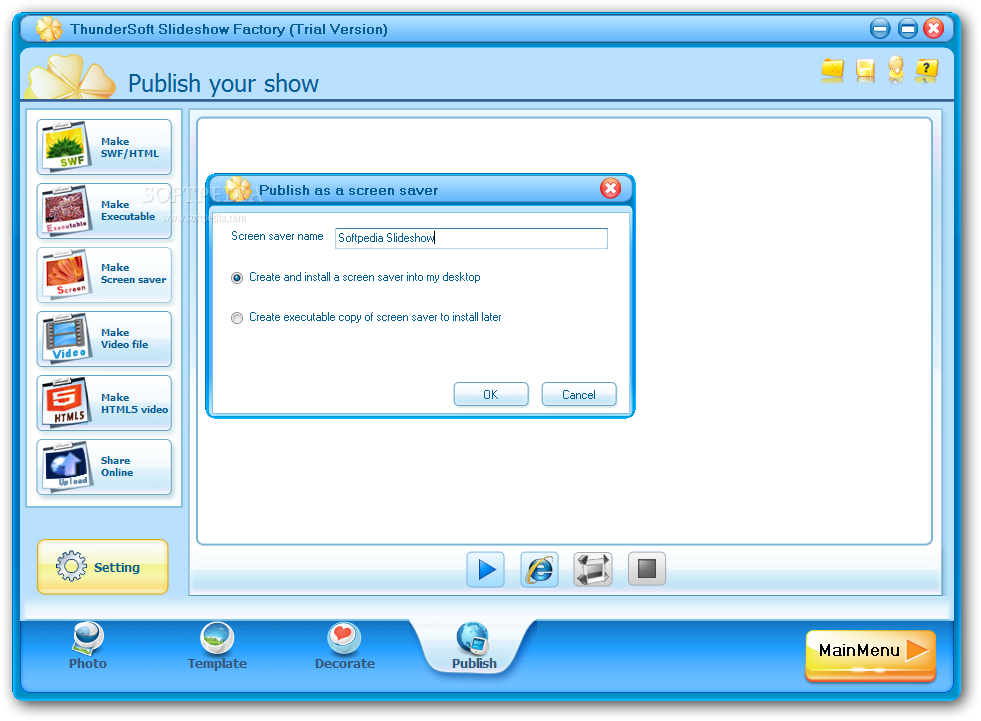Choose Make Executable option
The height and width of the screenshot is (721, 981).
point(104,211)
